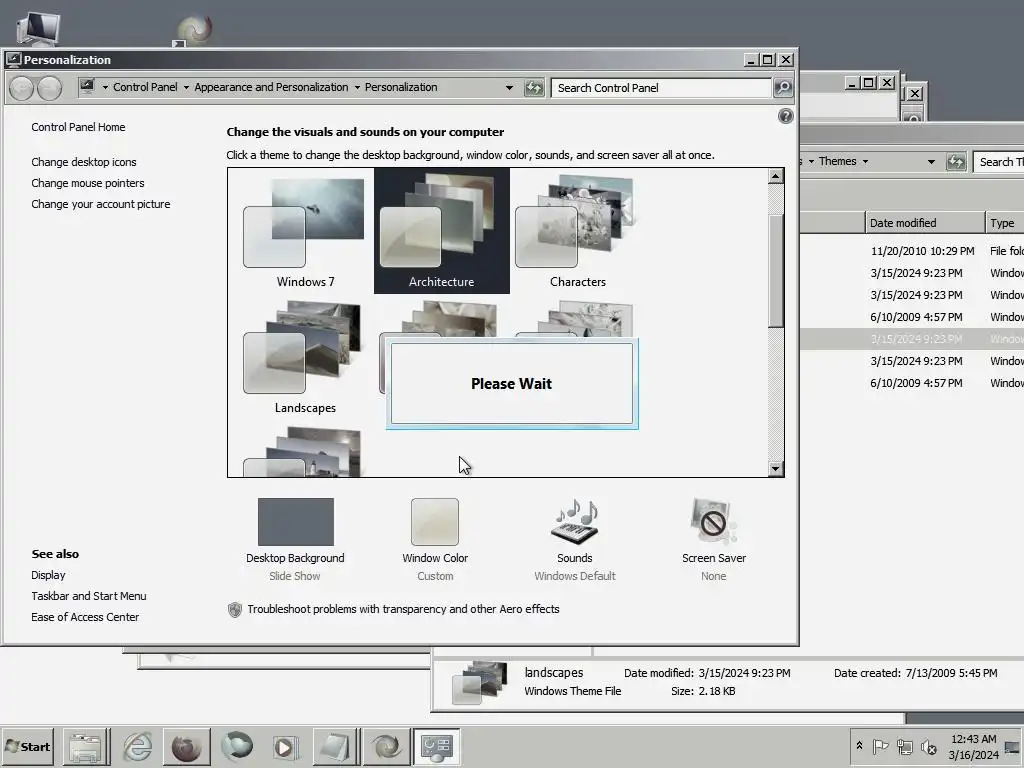Select the Characters theme
Viewport: 1024px width, 768px height.
click(x=577, y=231)
